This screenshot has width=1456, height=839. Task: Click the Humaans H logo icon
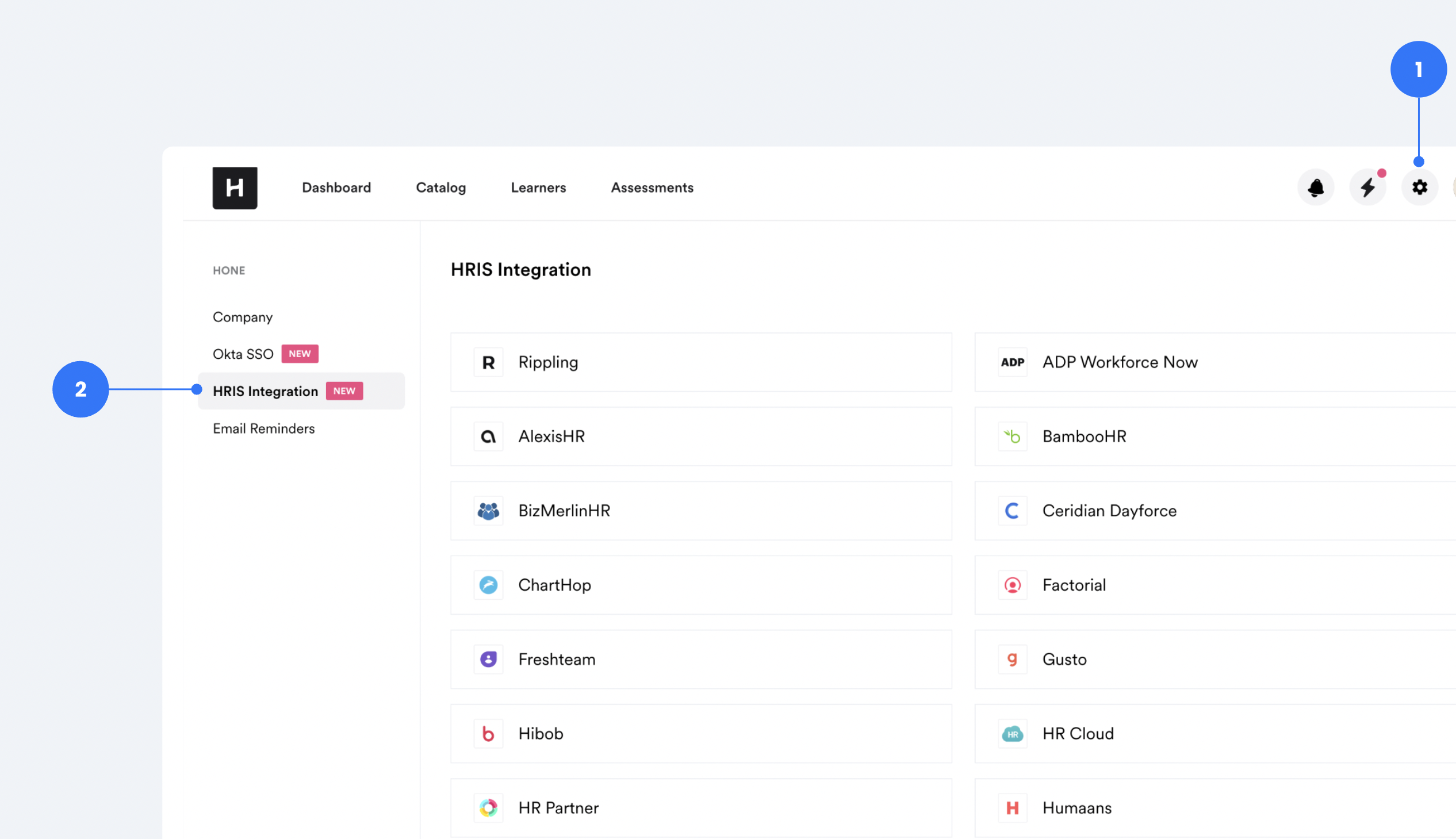tap(1012, 809)
